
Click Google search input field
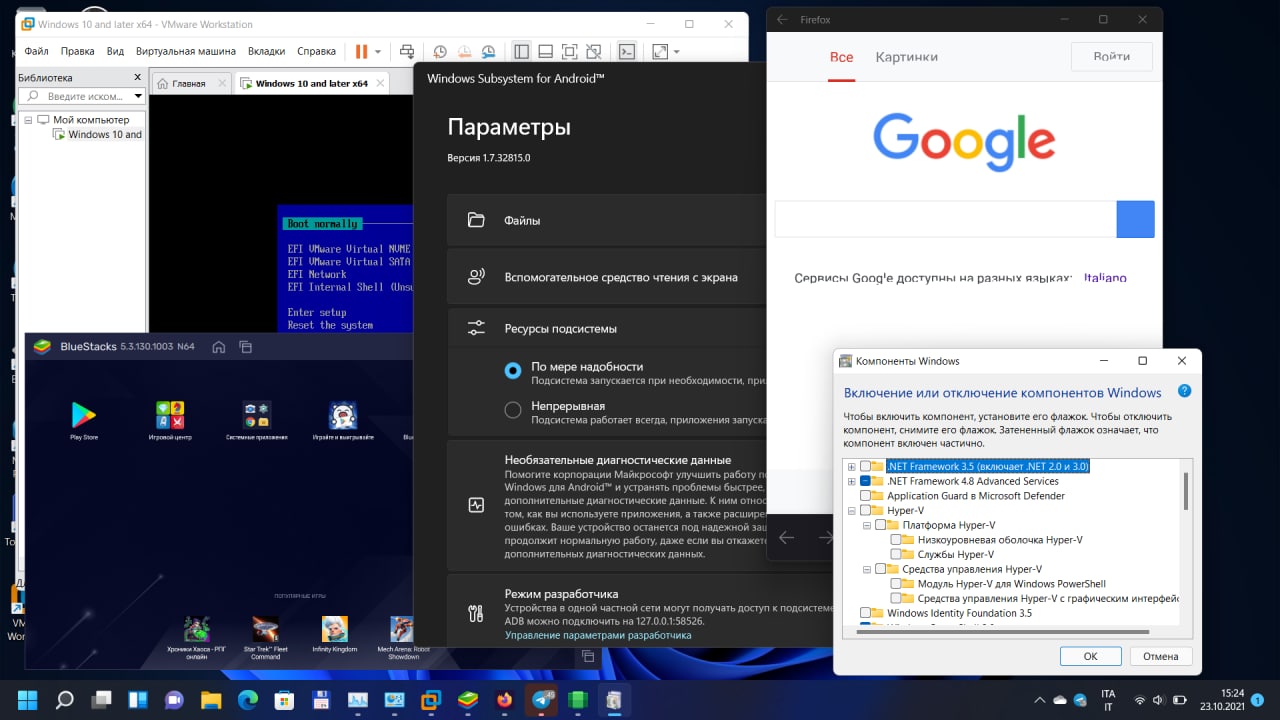(945, 219)
